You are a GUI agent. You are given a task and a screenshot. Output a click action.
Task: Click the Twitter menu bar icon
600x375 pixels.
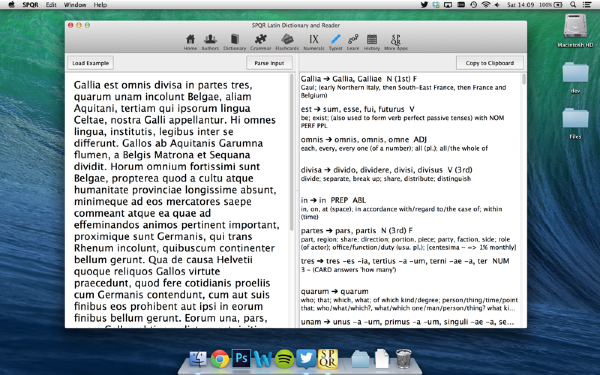[x=424, y=5]
